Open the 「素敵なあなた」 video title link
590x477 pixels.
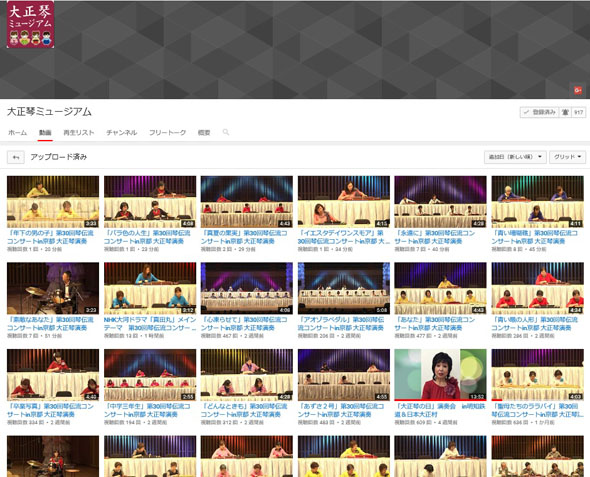point(50,324)
